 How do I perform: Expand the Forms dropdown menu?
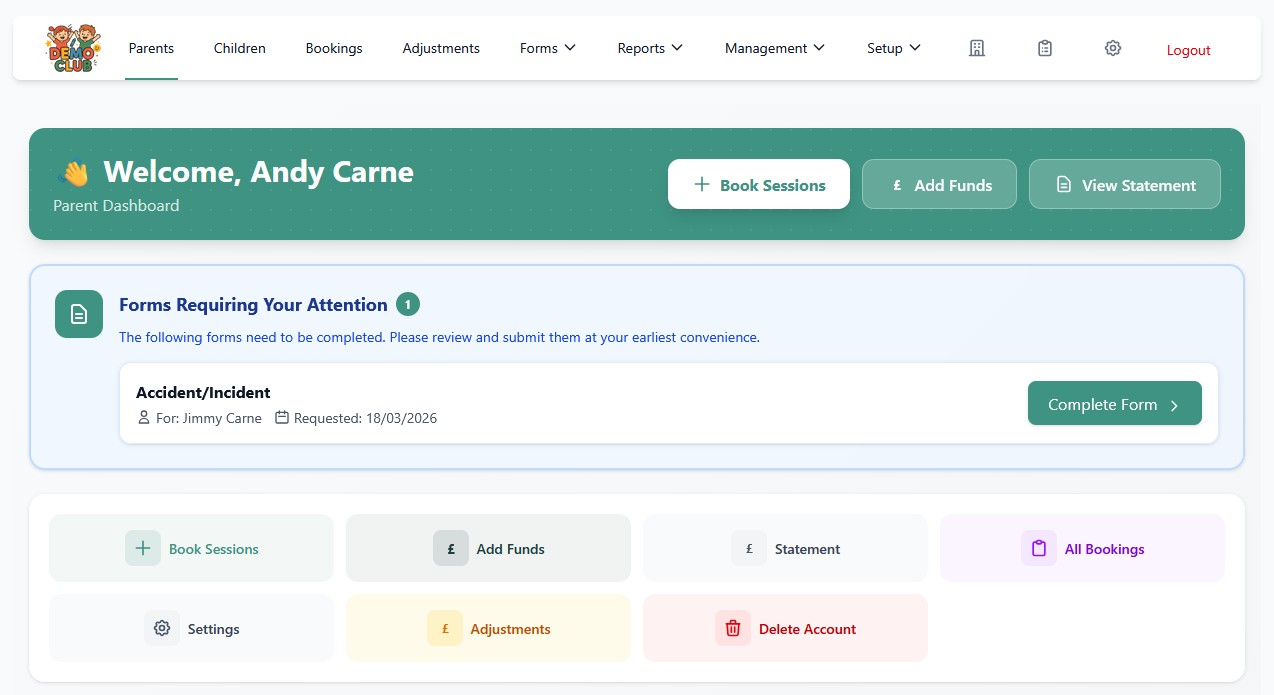click(x=548, y=48)
